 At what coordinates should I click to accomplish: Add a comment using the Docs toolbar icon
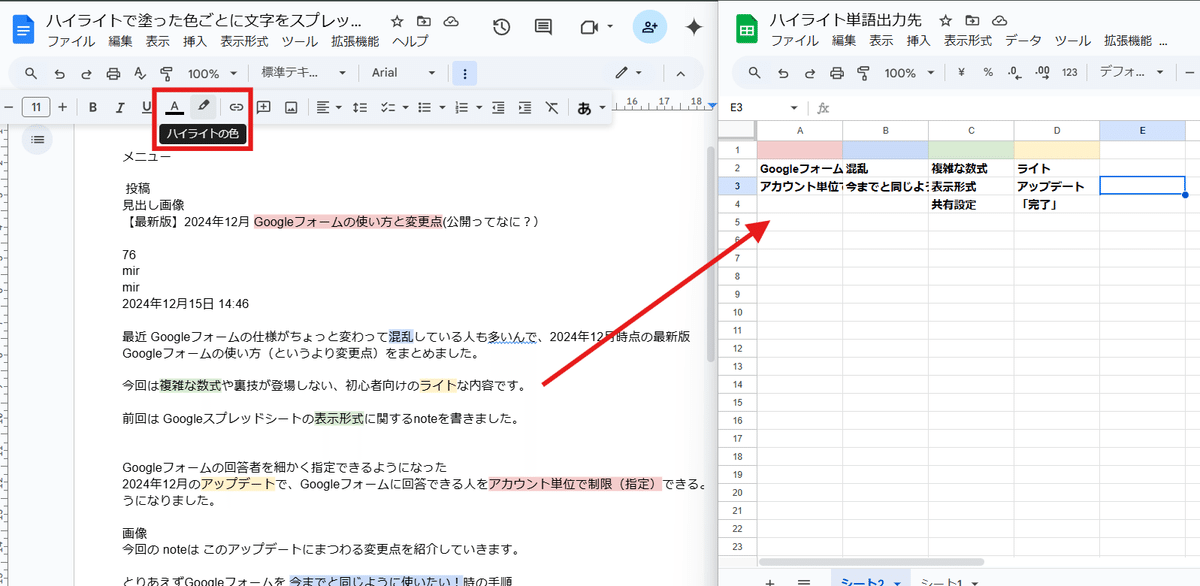(x=264, y=107)
